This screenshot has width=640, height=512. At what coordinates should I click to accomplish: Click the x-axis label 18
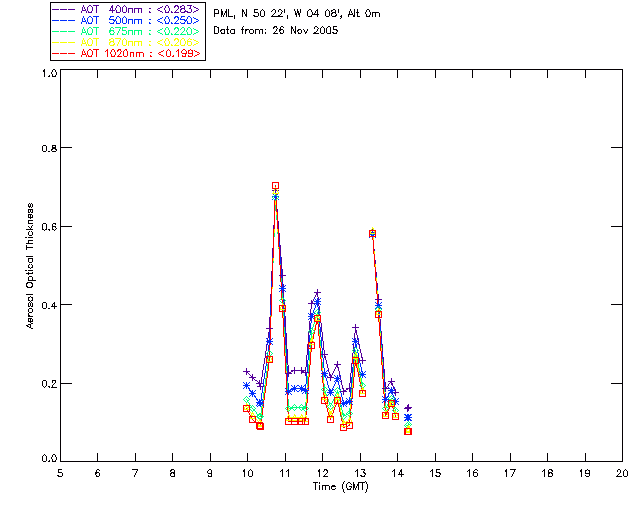[x=547, y=473]
